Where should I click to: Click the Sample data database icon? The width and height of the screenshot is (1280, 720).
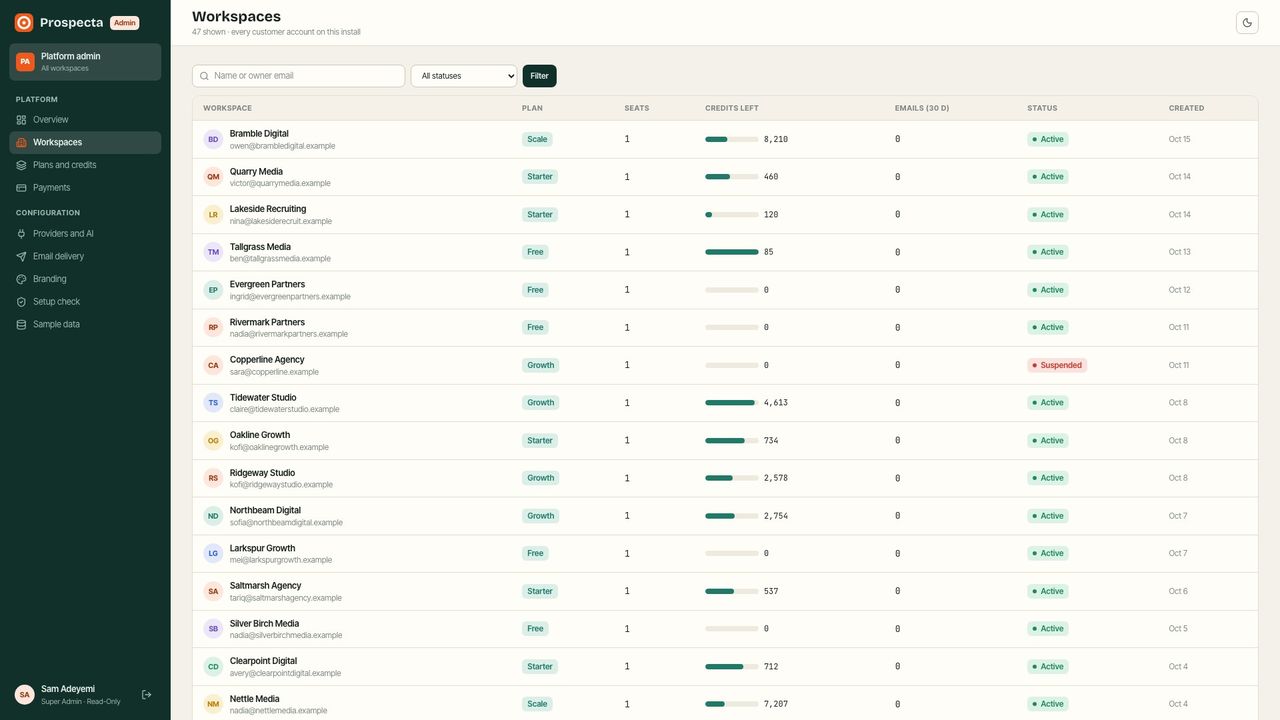point(22,325)
